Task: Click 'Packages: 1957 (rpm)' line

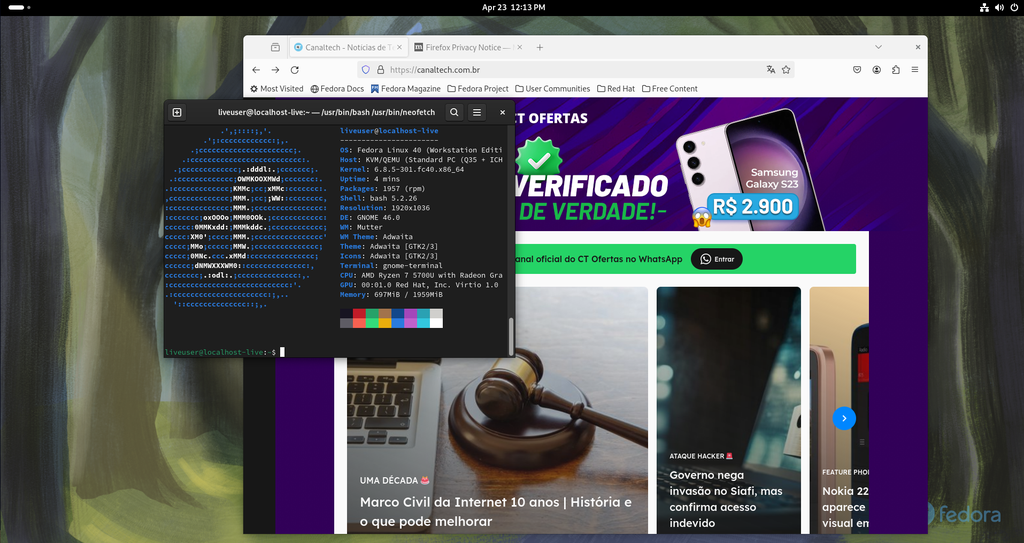Action: (383, 189)
